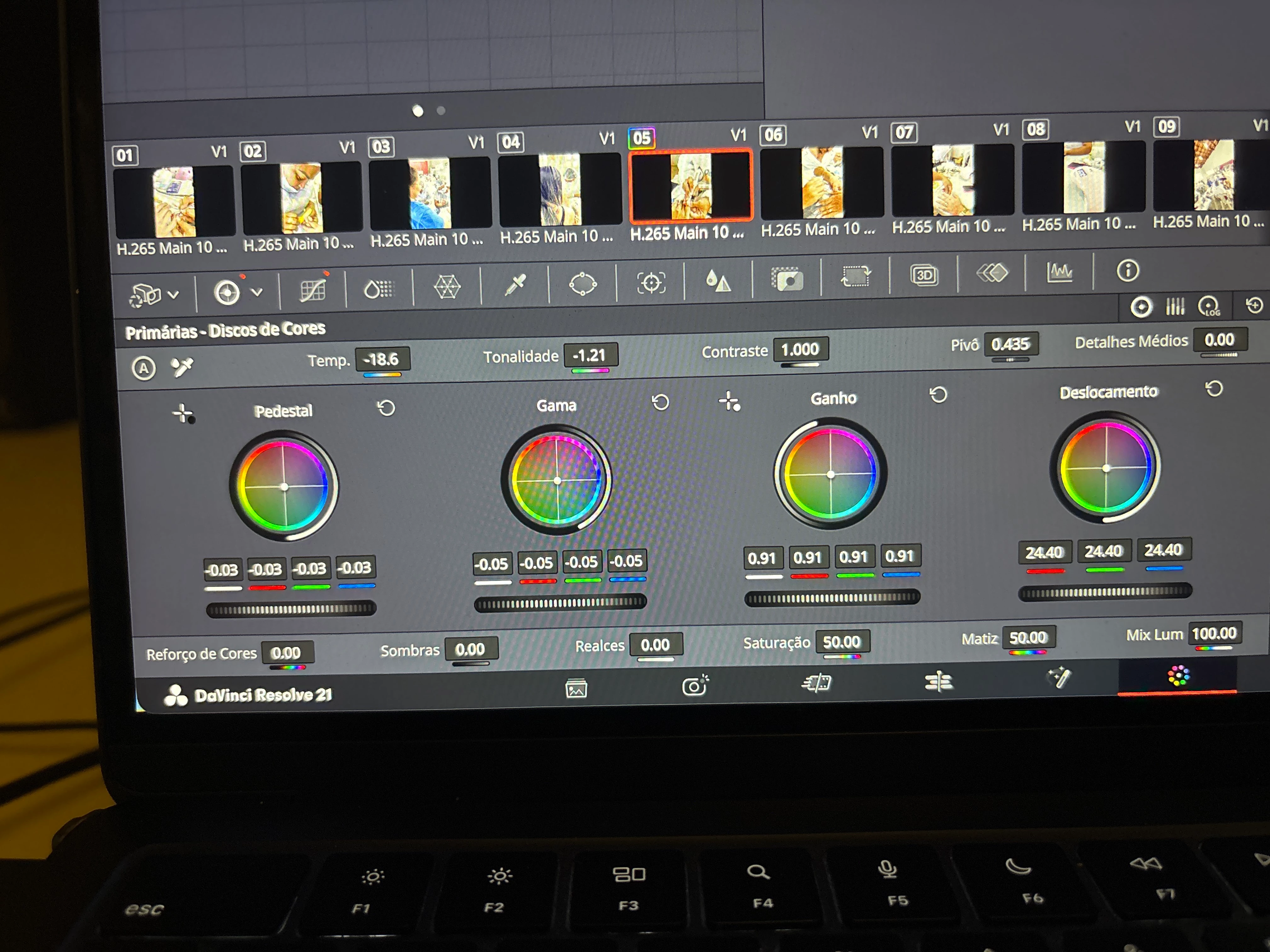The height and width of the screenshot is (952, 1270).
Task: Select clip 06 thumbnail
Action: coord(821,182)
